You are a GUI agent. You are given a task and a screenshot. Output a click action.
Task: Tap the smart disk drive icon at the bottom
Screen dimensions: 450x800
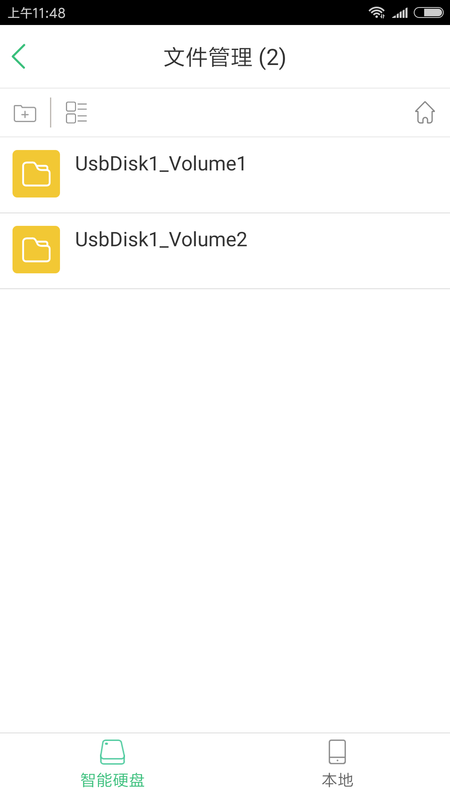coord(112,752)
